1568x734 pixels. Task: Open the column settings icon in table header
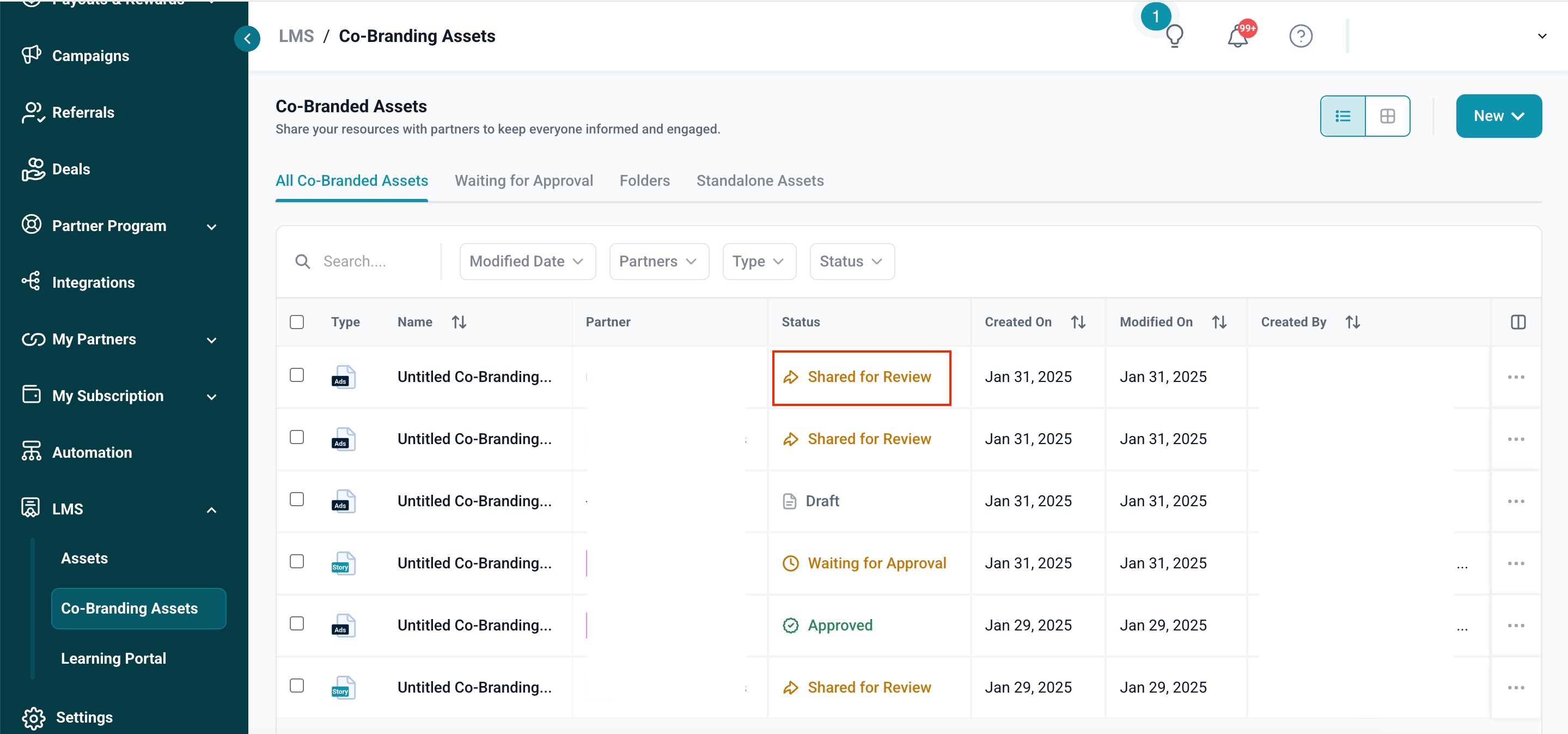coord(1518,321)
